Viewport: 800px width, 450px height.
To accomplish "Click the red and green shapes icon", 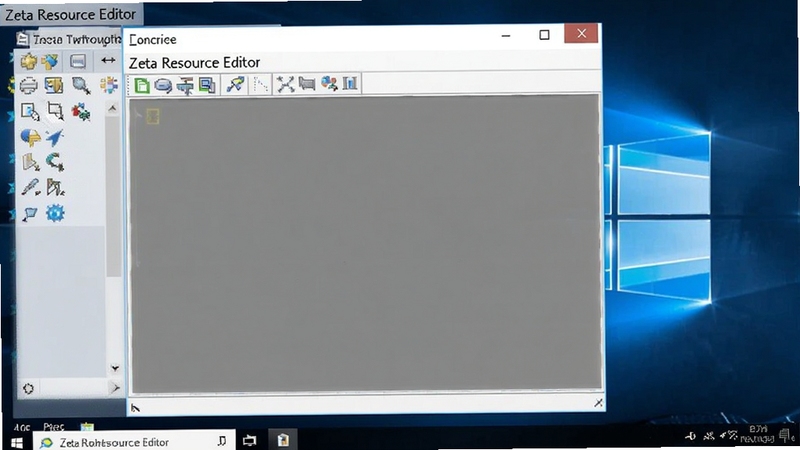I will [81, 111].
